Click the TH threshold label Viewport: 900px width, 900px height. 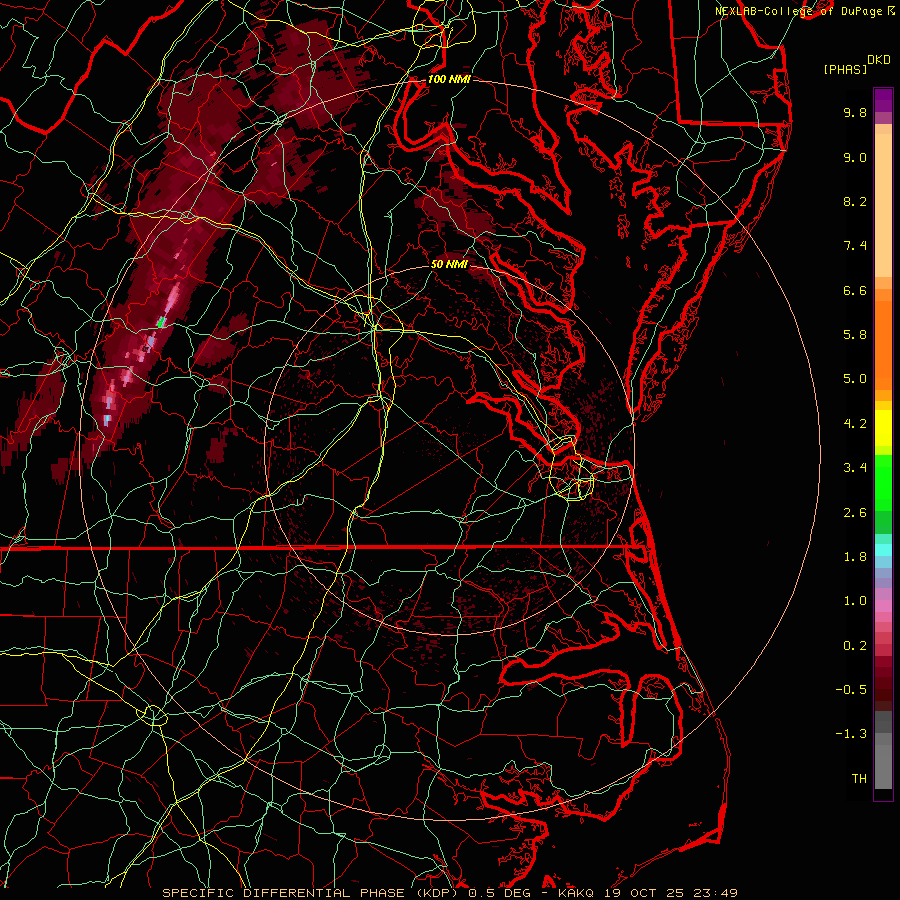(859, 779)
